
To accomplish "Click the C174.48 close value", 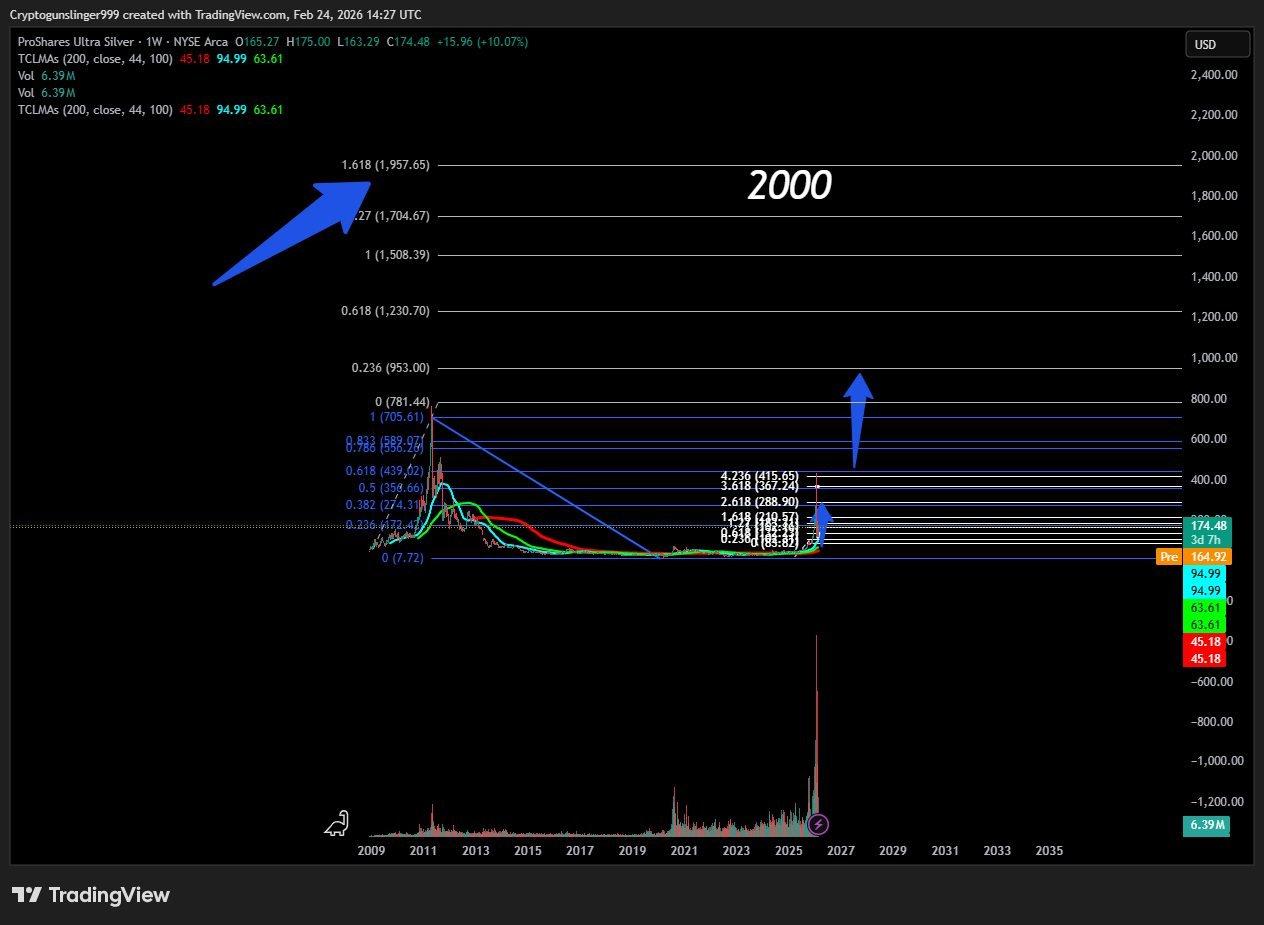I will (x=408, y=42).
